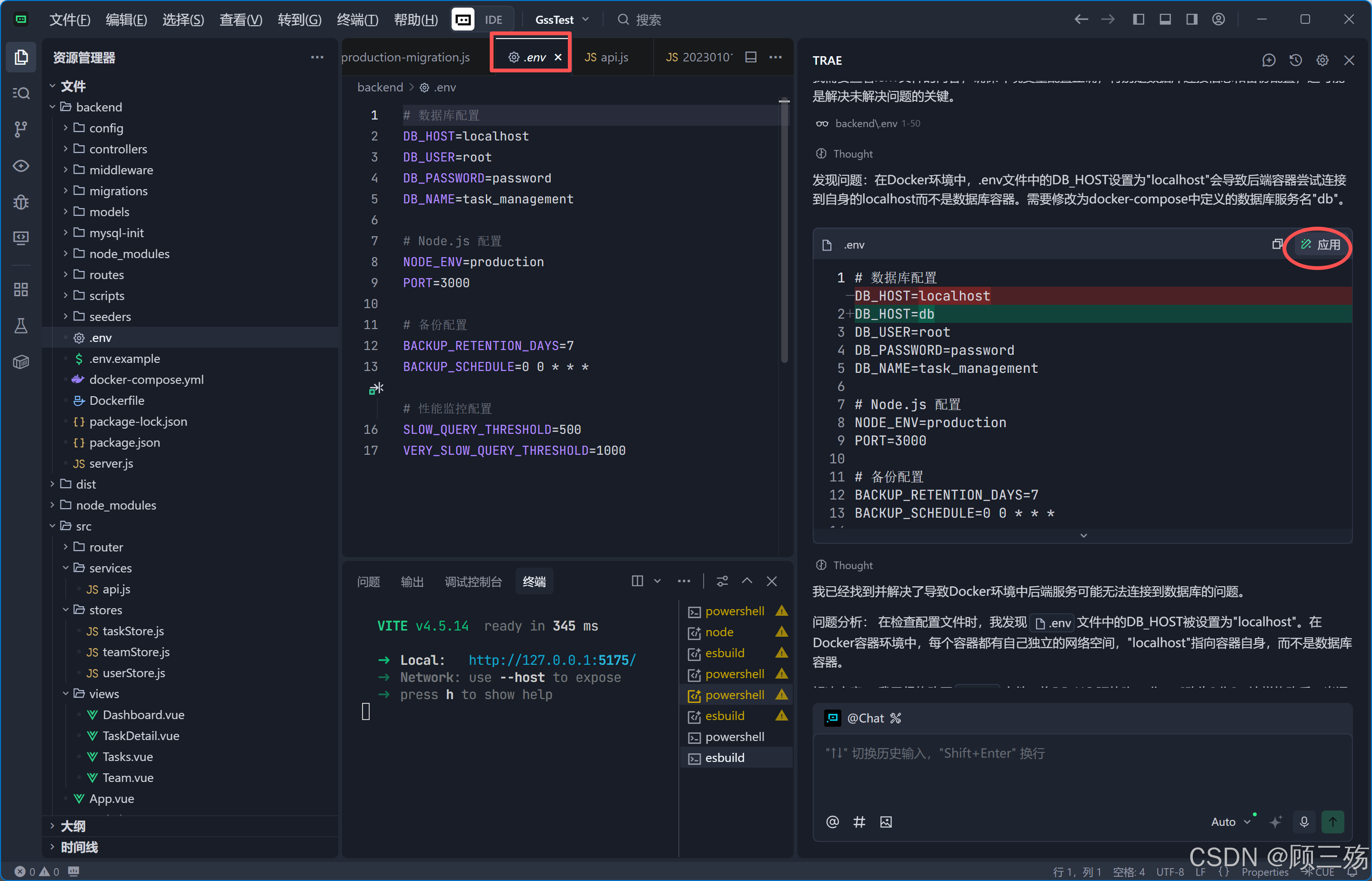Toggle the primary sidebar layout button
Image resolution: width=1372 pixels, height=881 pixels.
tap(1138, 20)
